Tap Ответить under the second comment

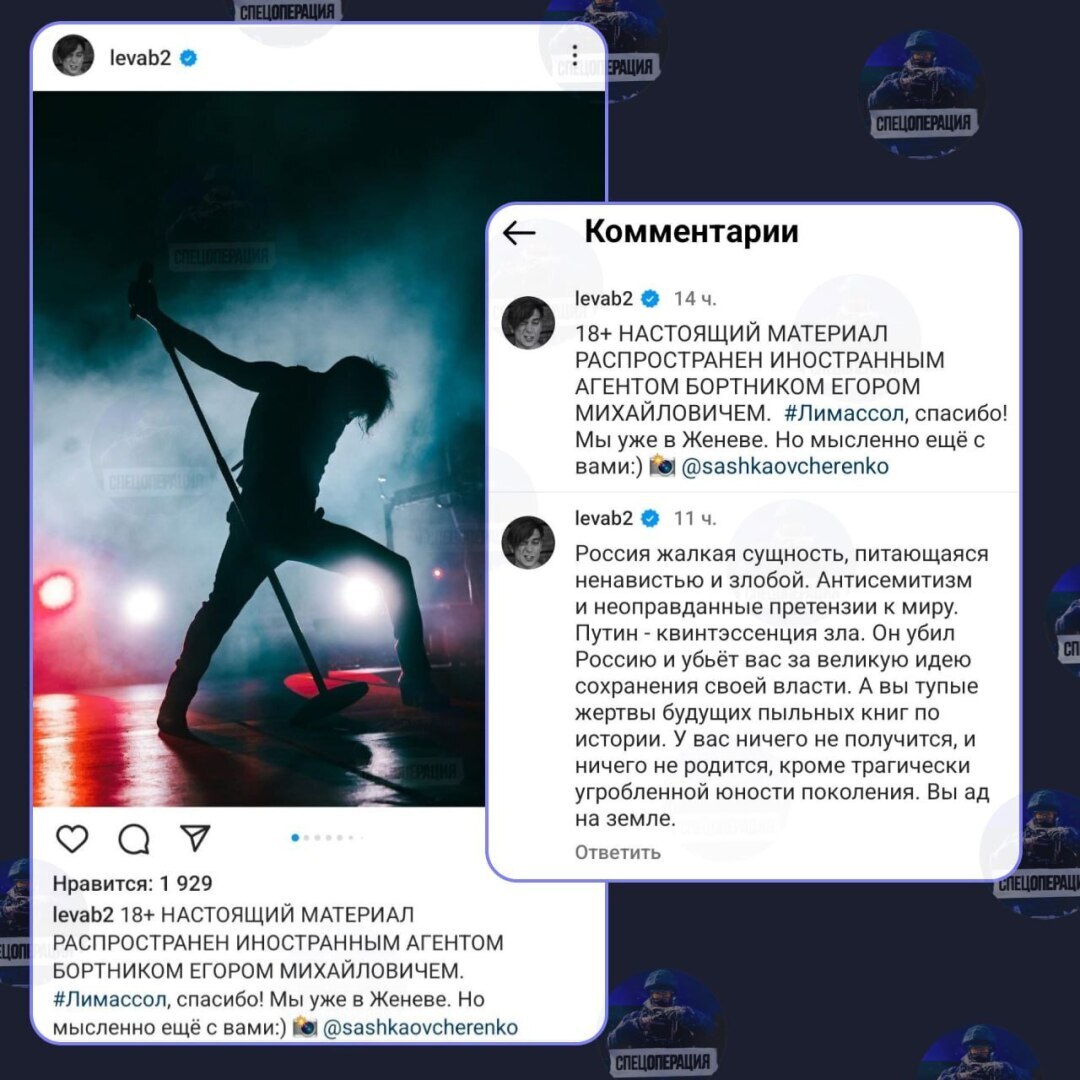[x=618, y=853]
